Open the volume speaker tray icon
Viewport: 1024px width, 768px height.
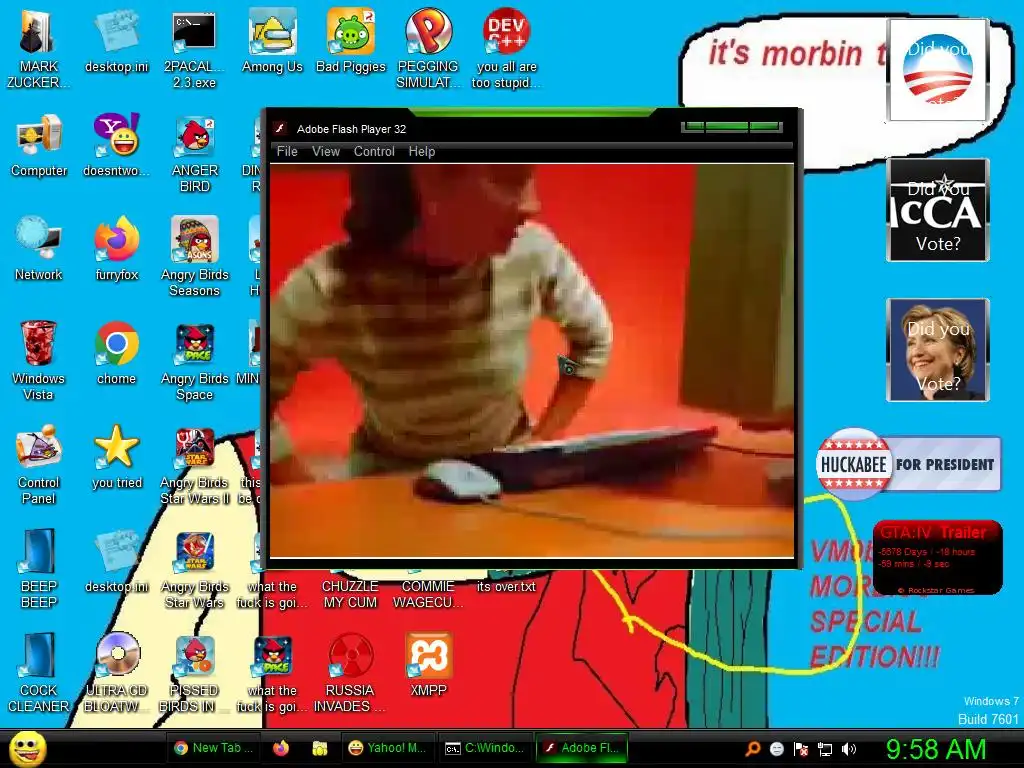pyautogui.click(x=849, y=749)
